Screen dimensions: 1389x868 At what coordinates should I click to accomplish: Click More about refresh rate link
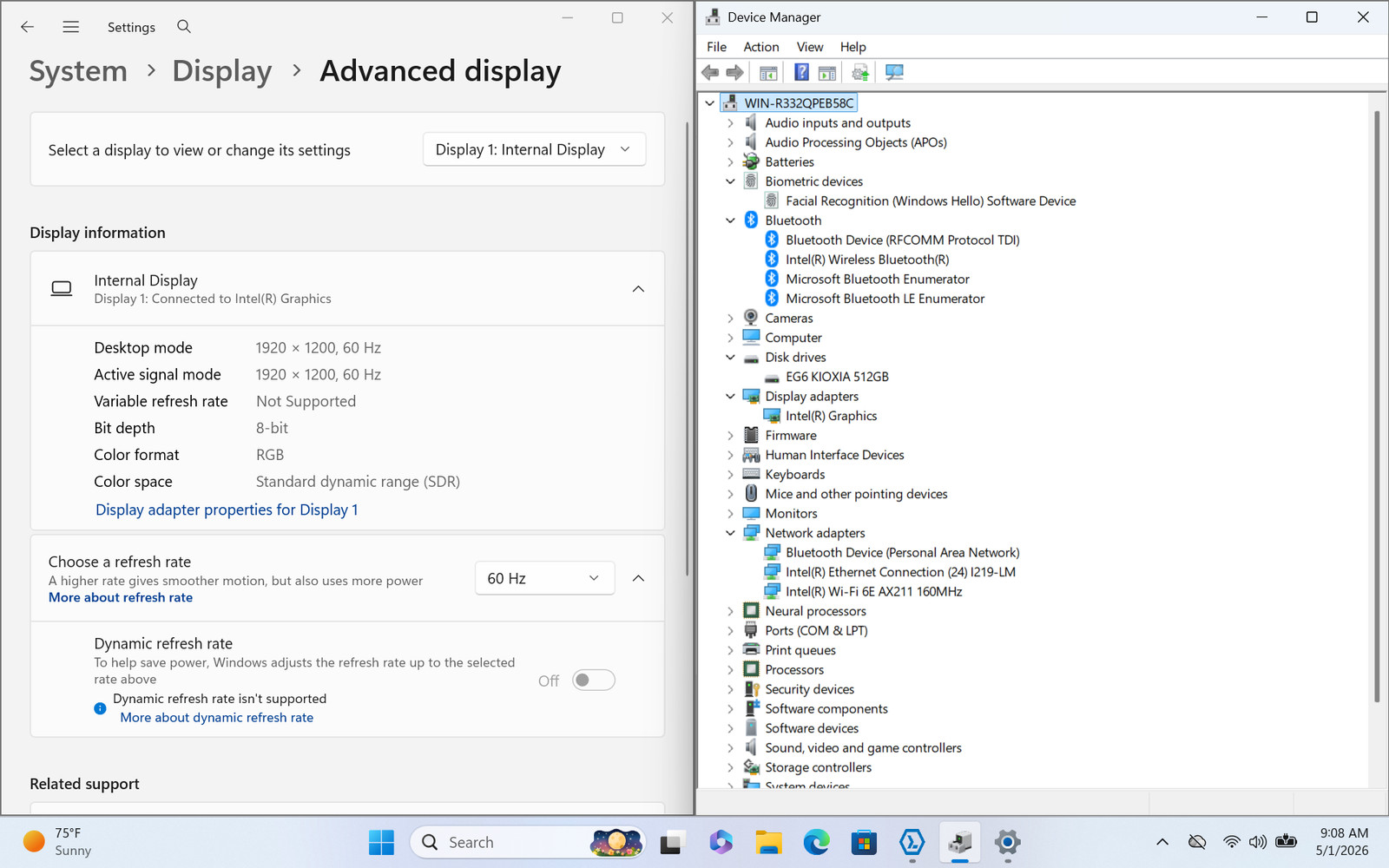[121, 597]
